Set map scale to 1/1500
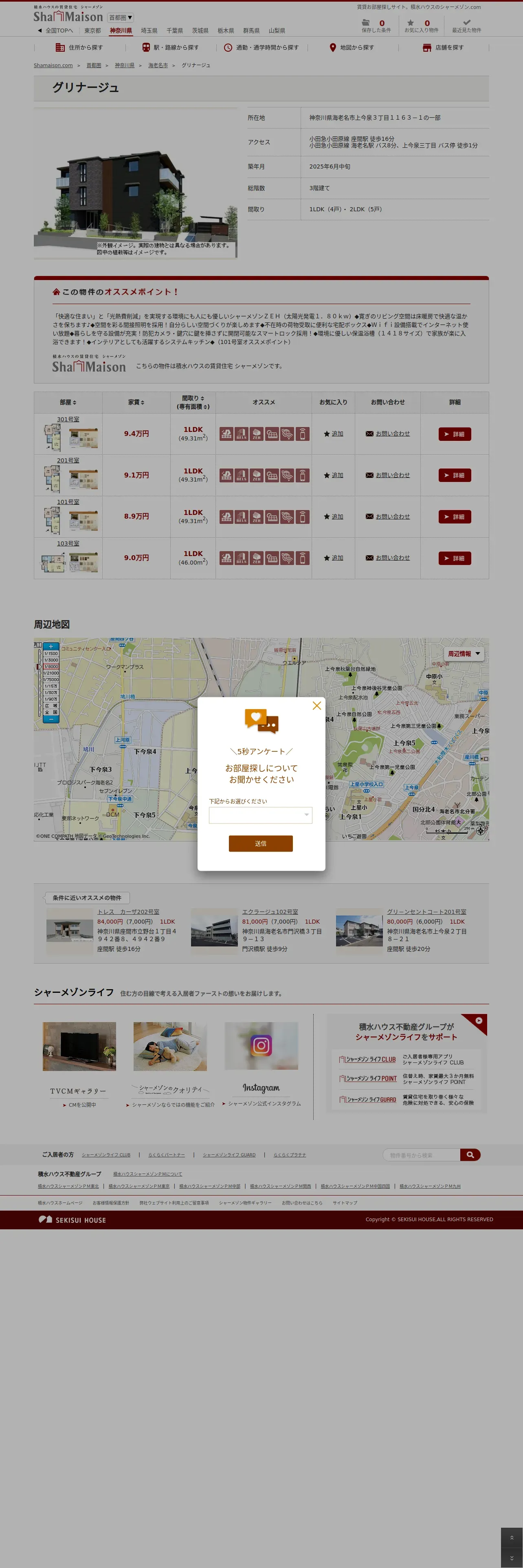 [x=51, y=653]
